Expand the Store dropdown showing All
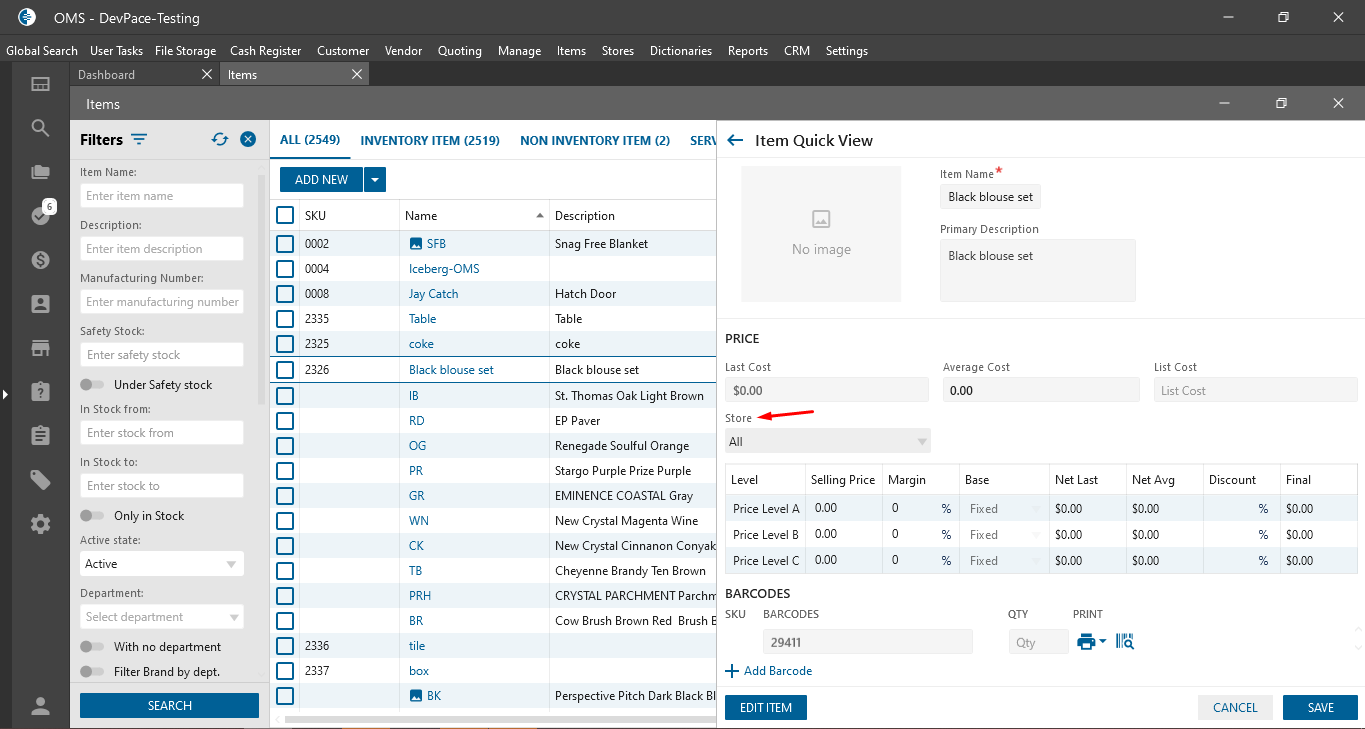1365x729 pixels. (x=827, y=442)
